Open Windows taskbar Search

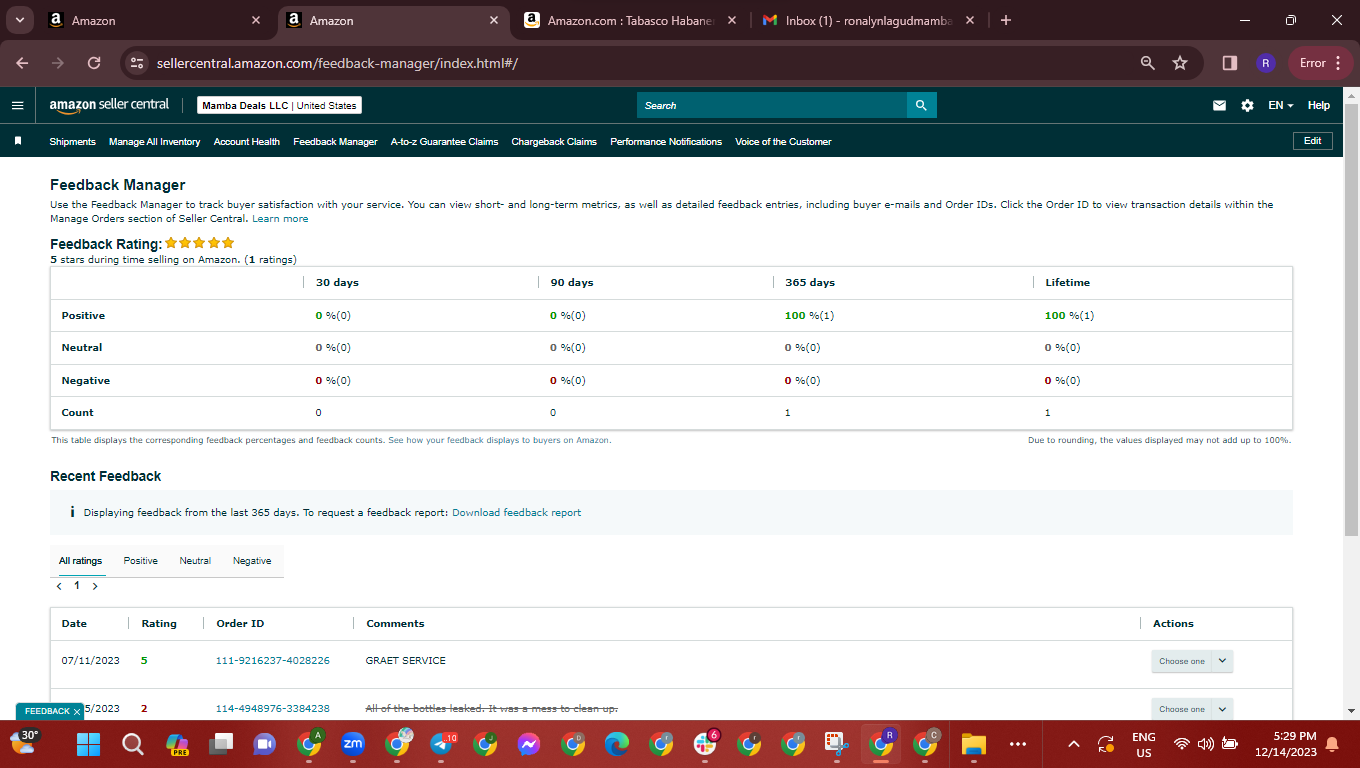[x=132, y=744]
